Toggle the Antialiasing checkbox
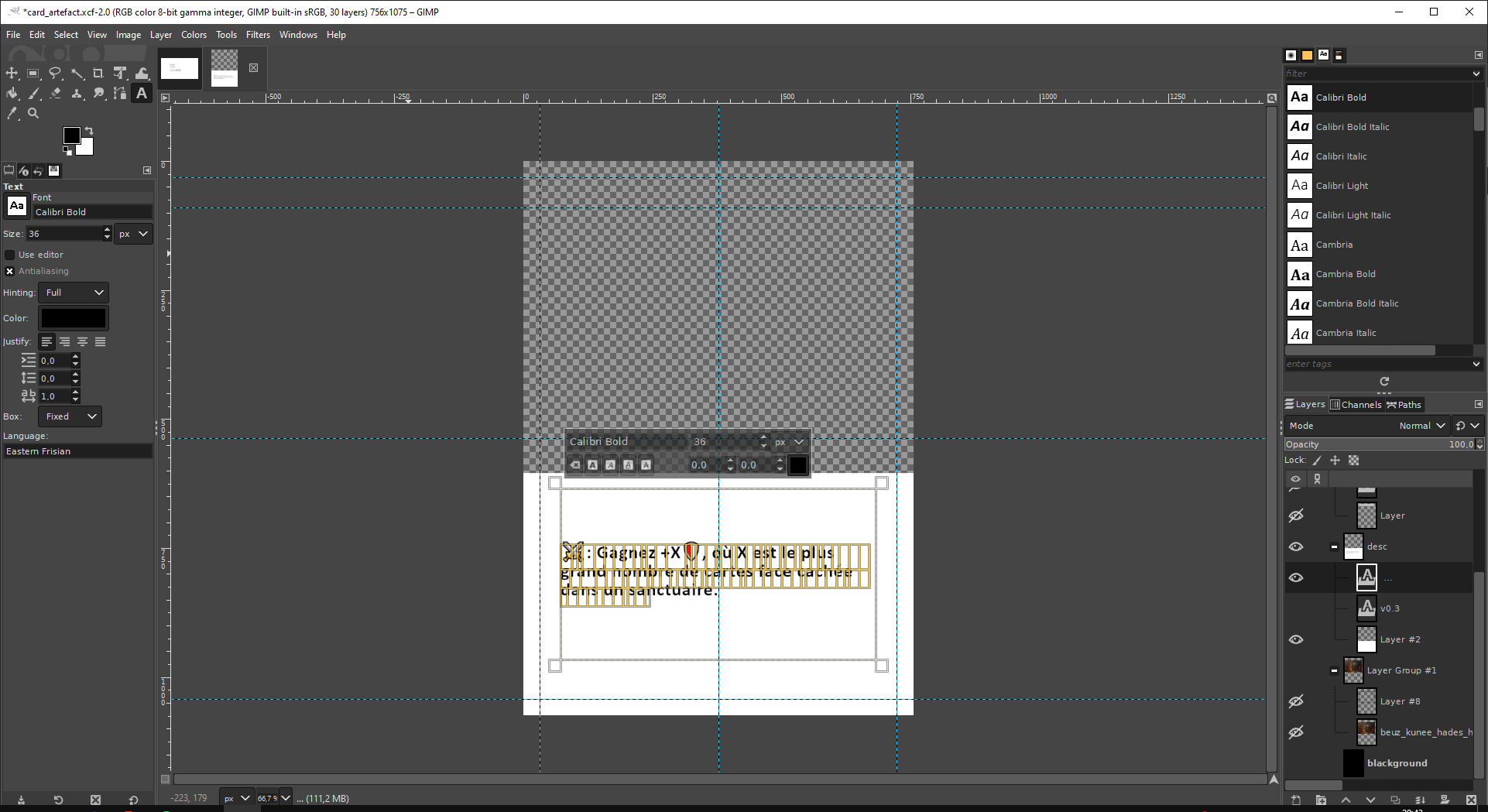The image size is (1488, 812). [9, 271]
